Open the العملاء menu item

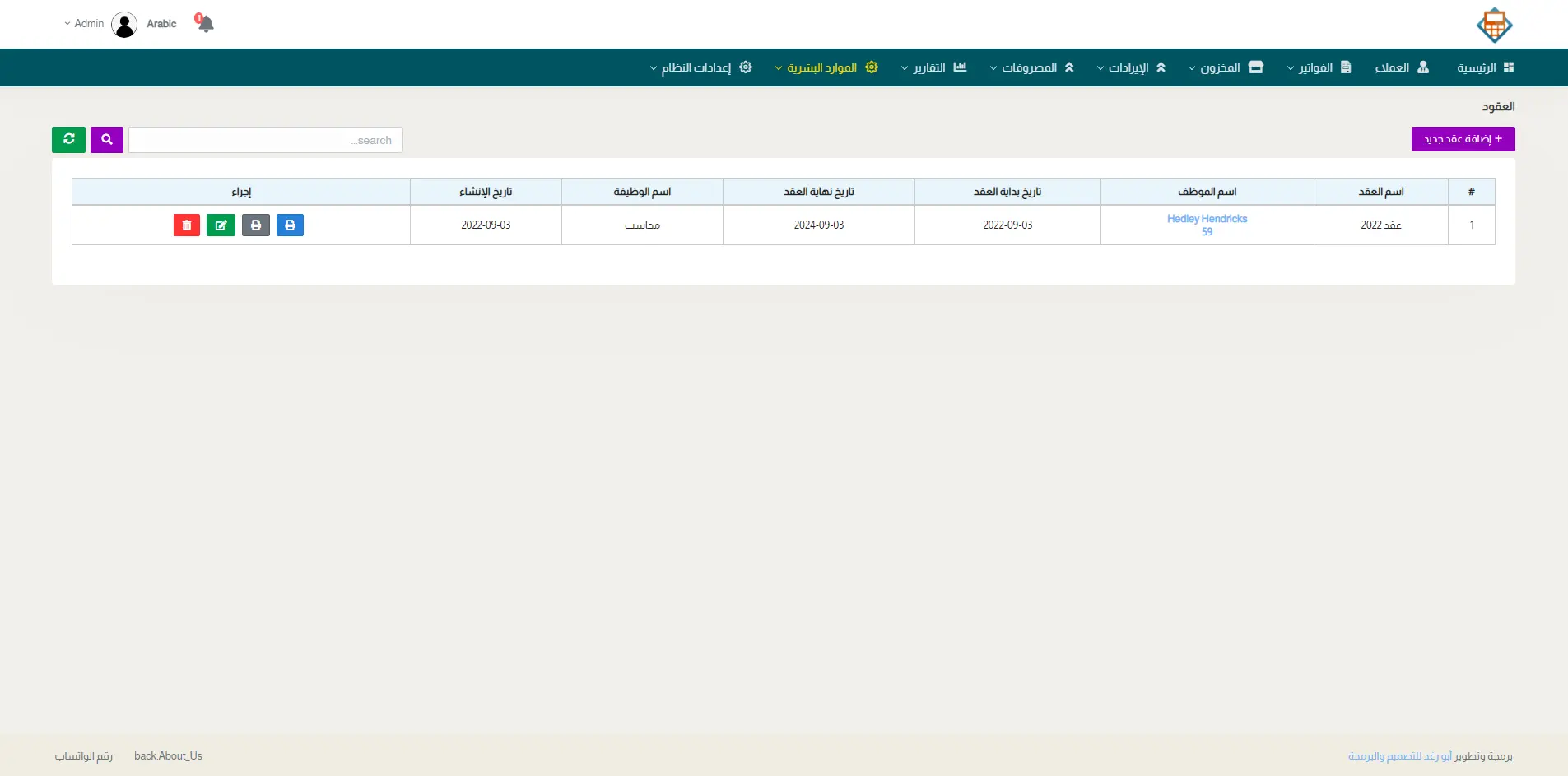[1401, 67]
